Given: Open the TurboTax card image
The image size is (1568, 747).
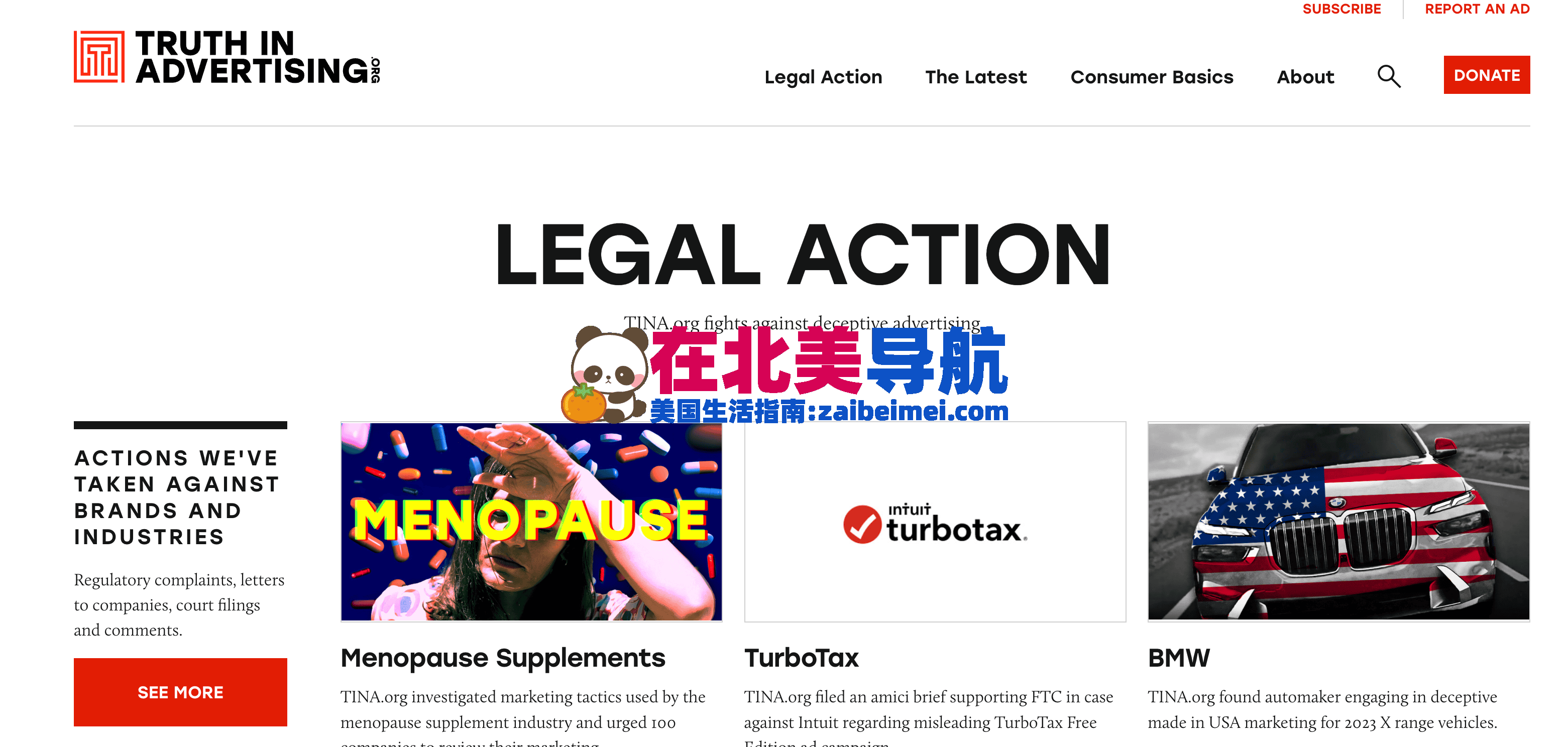Looking at the screenshot, I should (935, 522).
